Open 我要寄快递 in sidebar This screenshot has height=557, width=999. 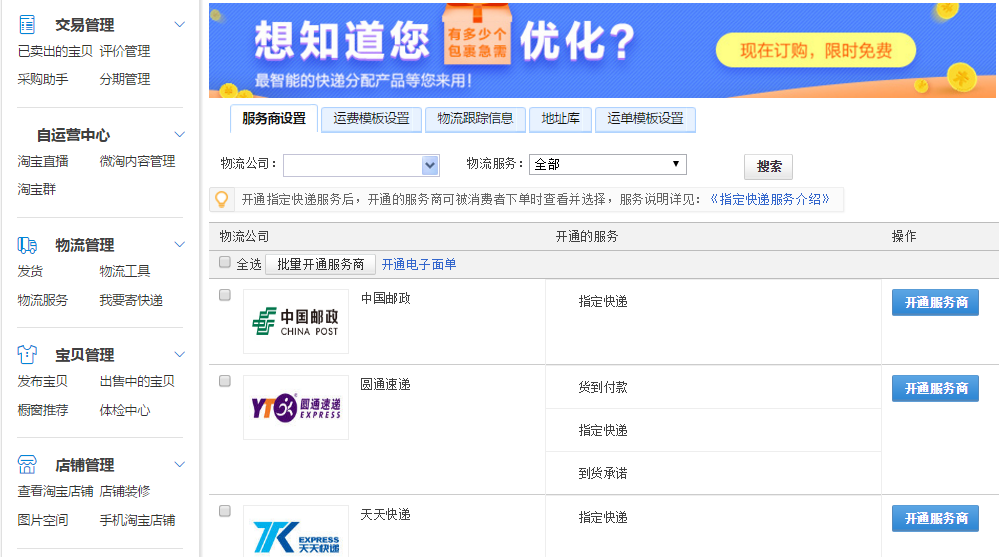pyautogui.click(x=131, y=300)
